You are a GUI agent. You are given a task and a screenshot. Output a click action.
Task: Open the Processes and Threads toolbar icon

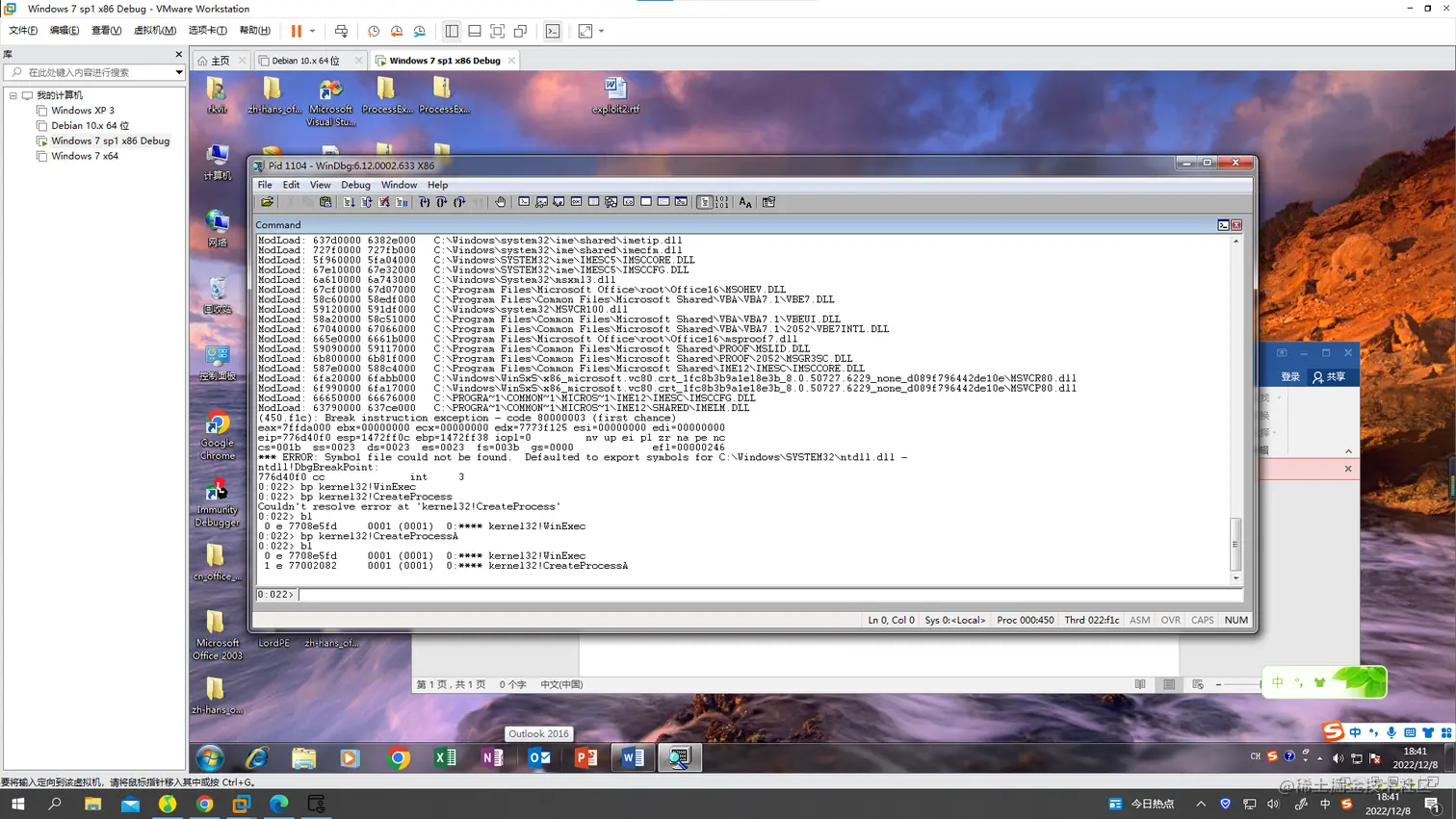(x=663, y=202)
